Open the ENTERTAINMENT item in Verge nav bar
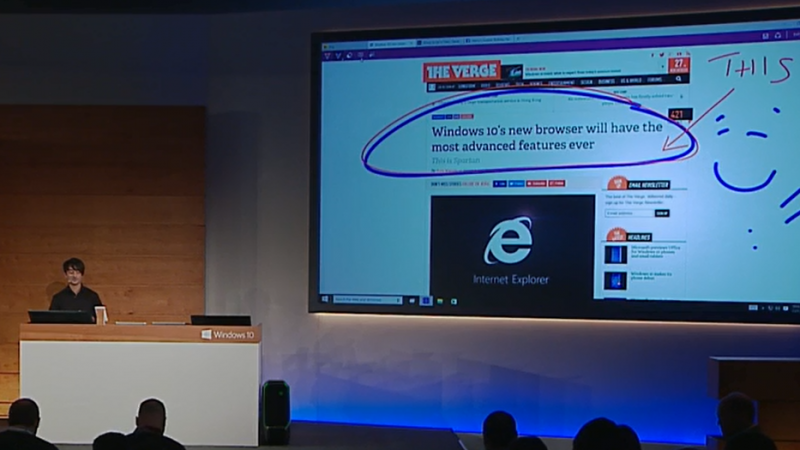Viewport: 800px width, 450px height. (x=562, y=83)
